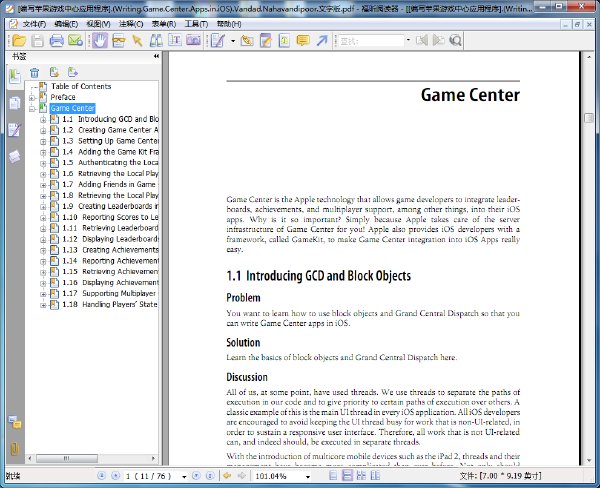Viewport: 600px width, 488px height.
Task: Switch to continuous page layout
Action: click(x=347, y=476)
